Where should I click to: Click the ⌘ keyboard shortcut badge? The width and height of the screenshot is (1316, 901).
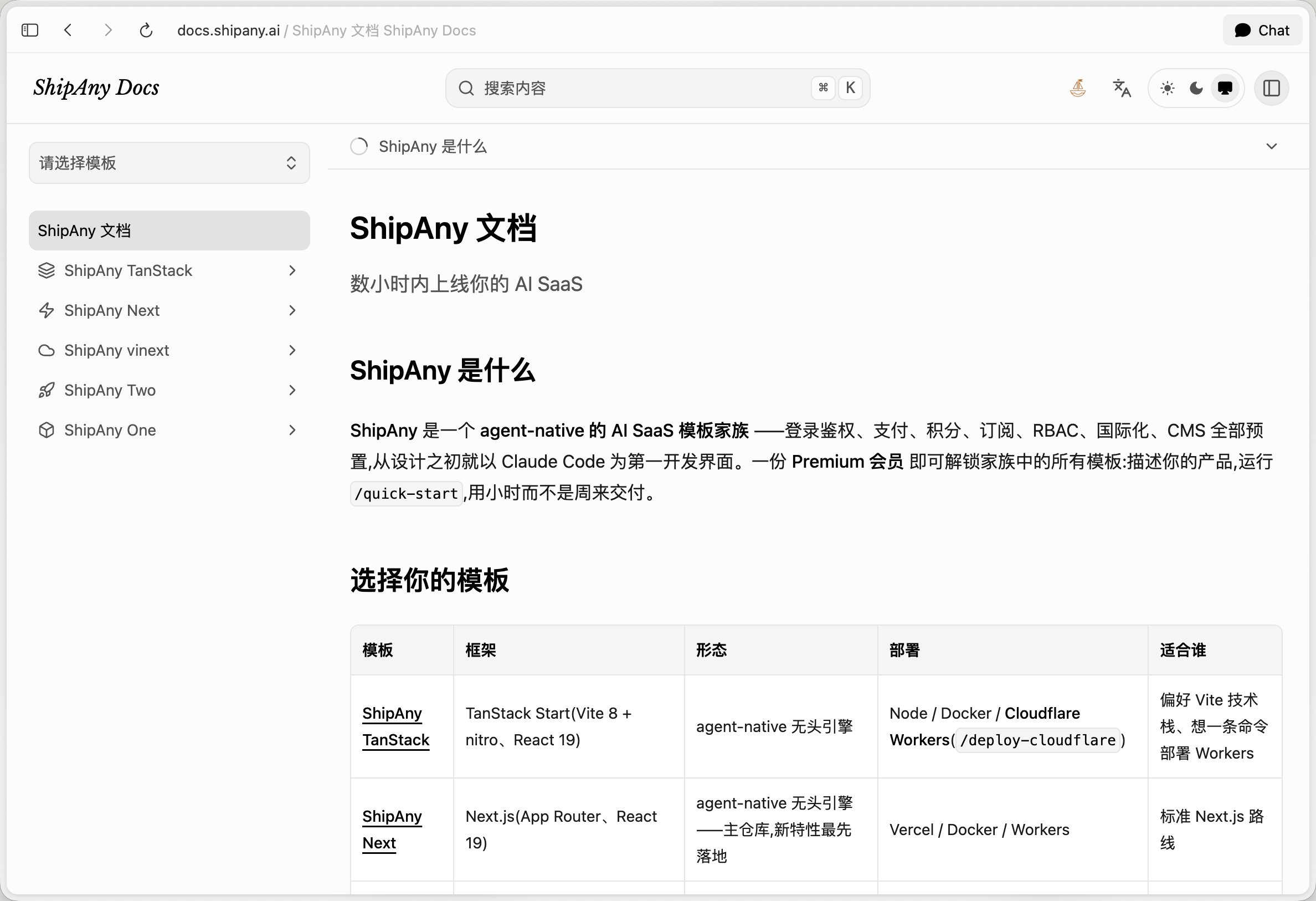[823, 88]
